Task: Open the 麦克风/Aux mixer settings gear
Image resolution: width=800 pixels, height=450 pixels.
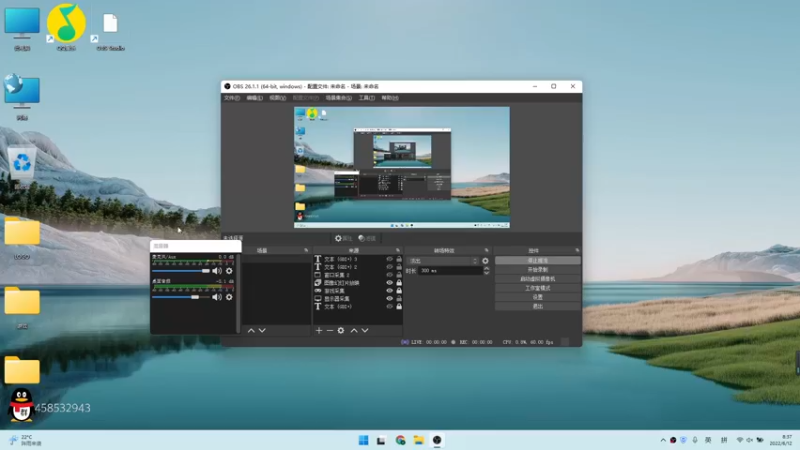Action: tap(229, 271)
